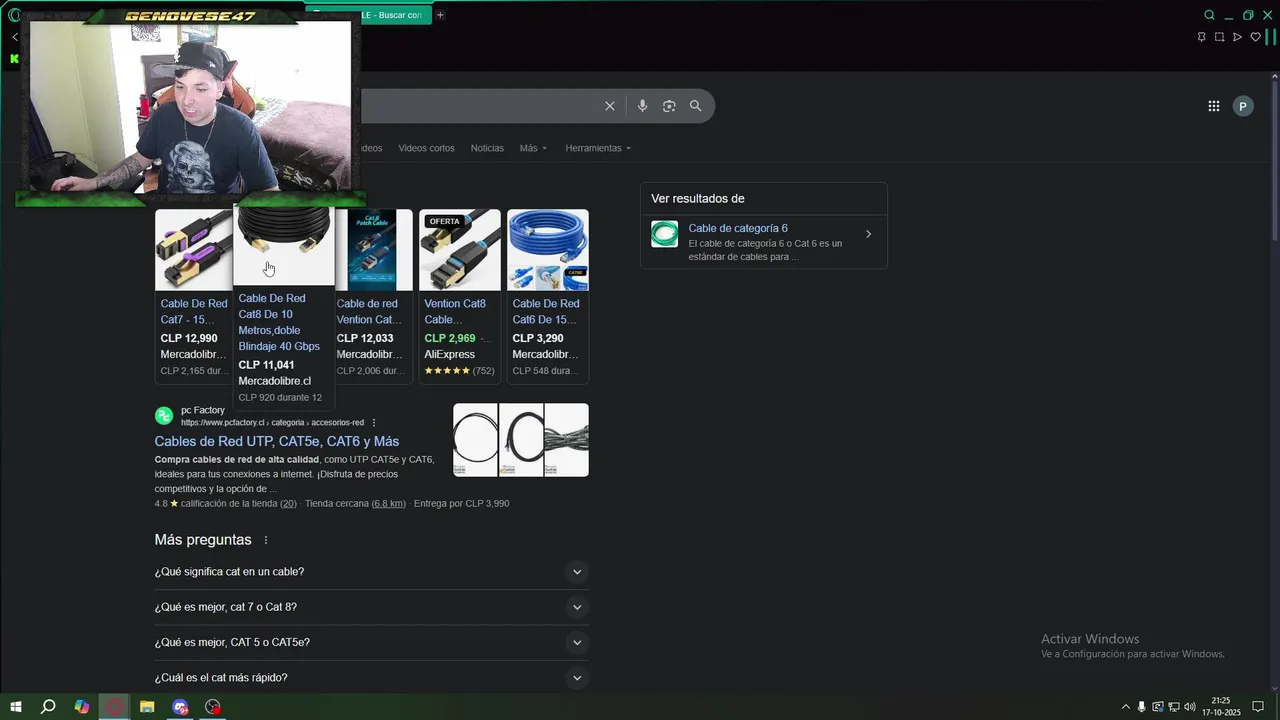Open Google Lens image search icon
Image resolution: width=1280 pixels, height=720 pixels.
669,106
